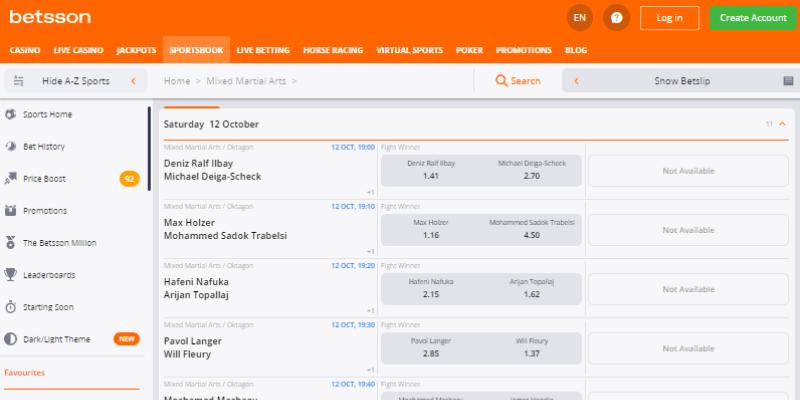Expand Show Betslip using the left chevron
Screen dimensions: 800x400
tap(577, 81)
